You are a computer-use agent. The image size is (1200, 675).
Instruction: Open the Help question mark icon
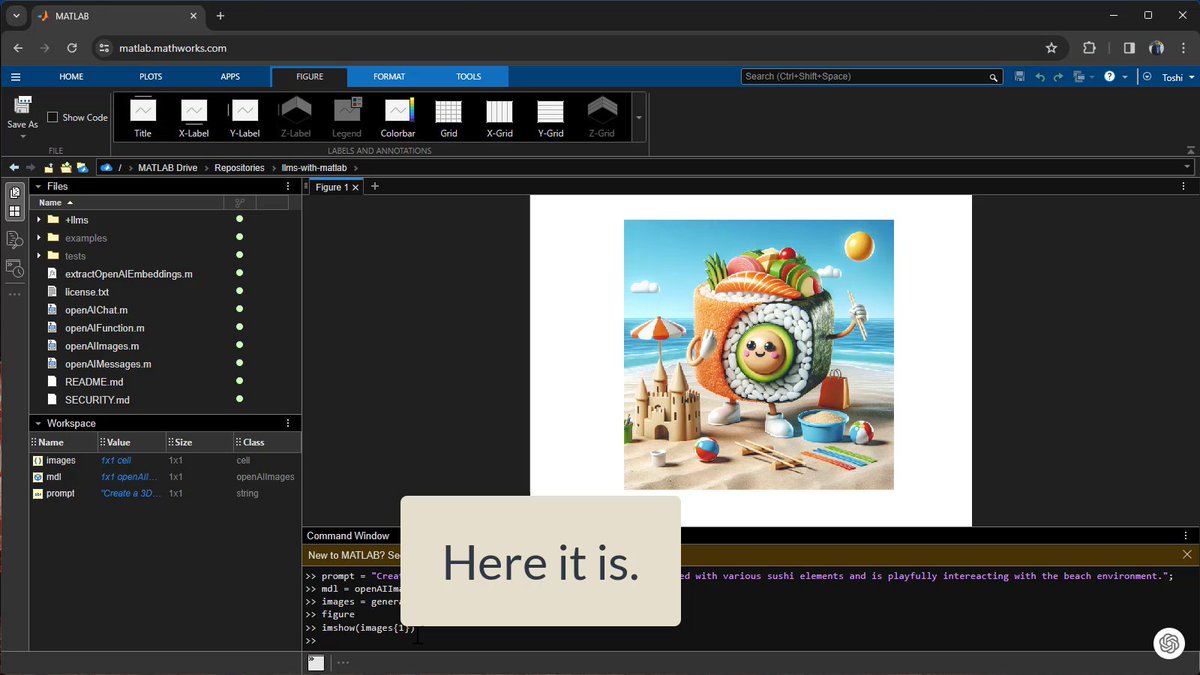coord(1109,77)
